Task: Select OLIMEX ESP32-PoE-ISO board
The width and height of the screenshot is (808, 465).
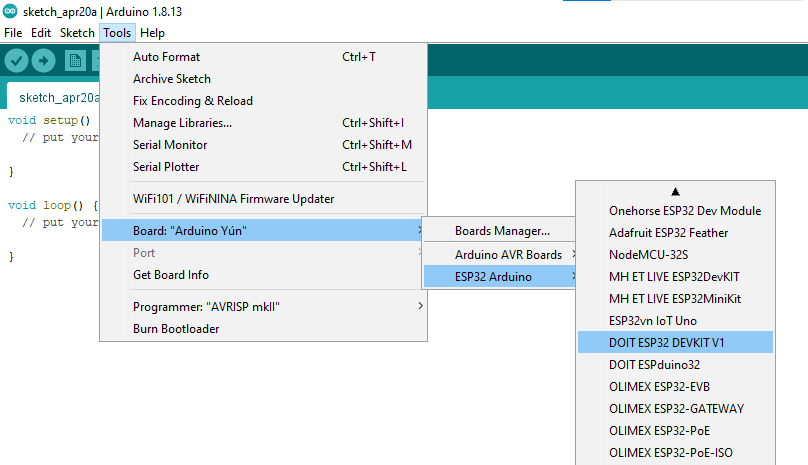Action: click(675, 453)
